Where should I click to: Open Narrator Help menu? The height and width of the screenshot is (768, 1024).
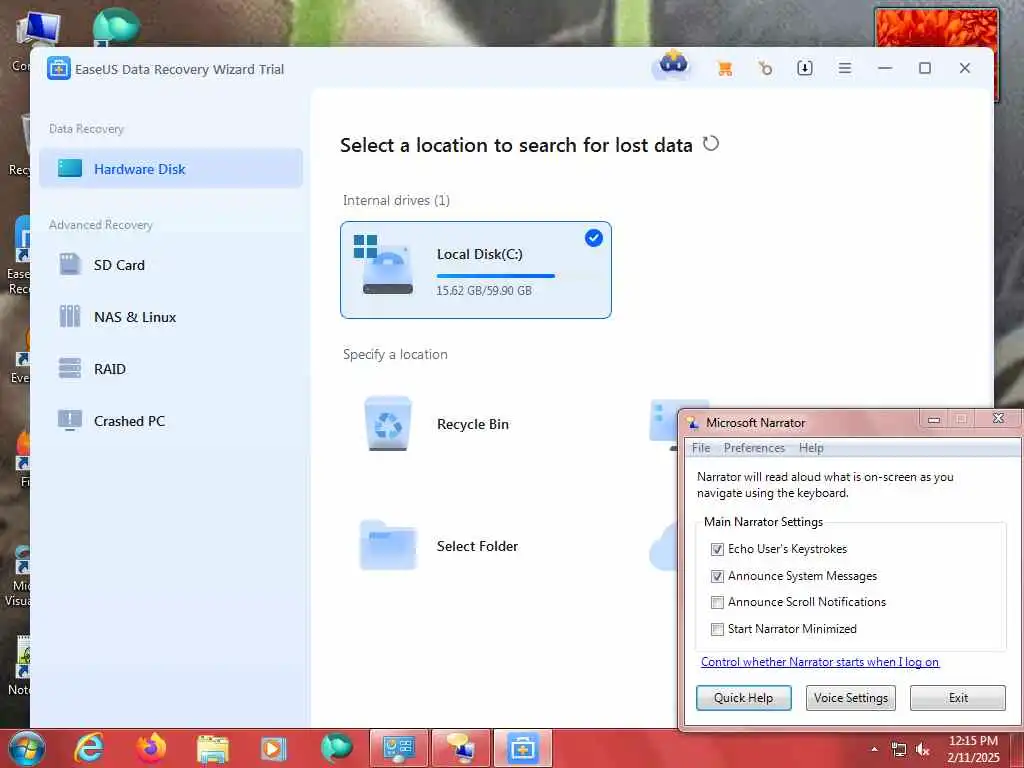810,448
